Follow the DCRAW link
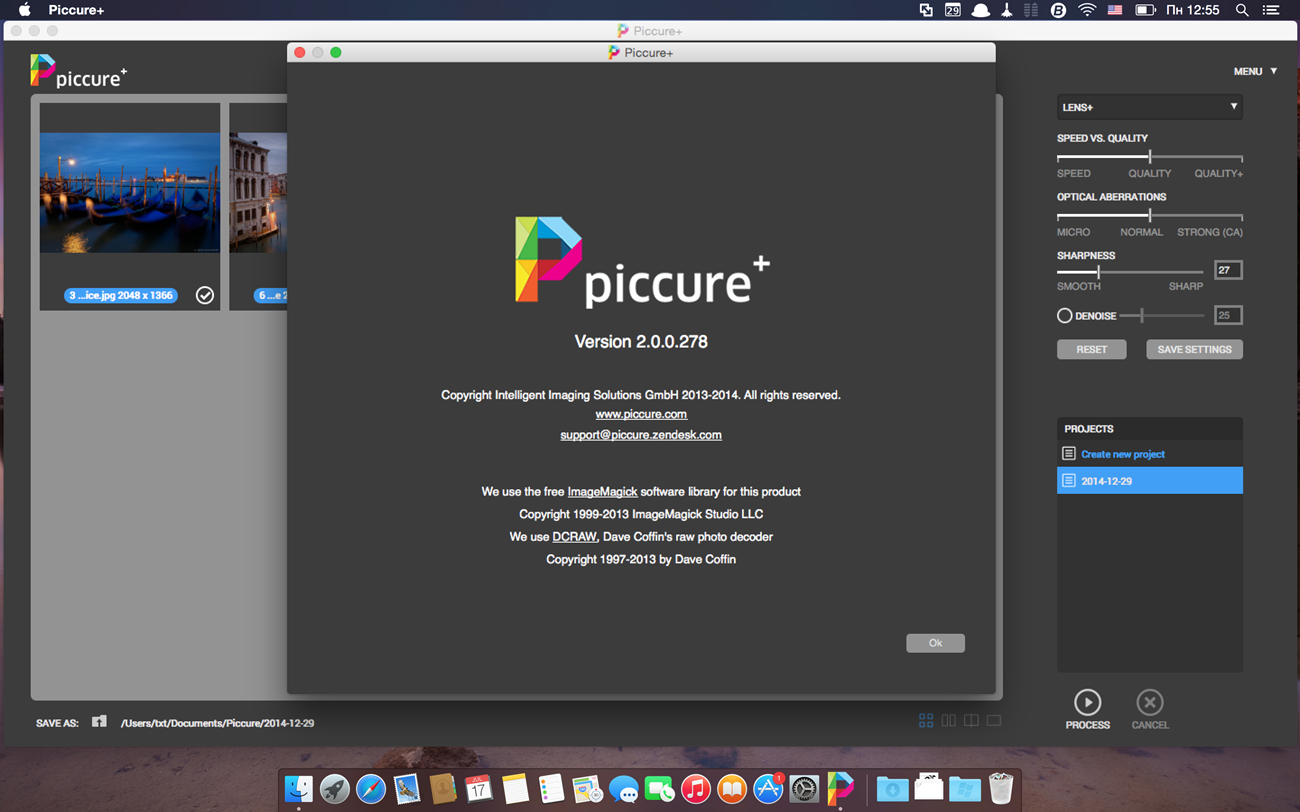The width and height of the screenshot is (1300, 812). tap(575, 537)
